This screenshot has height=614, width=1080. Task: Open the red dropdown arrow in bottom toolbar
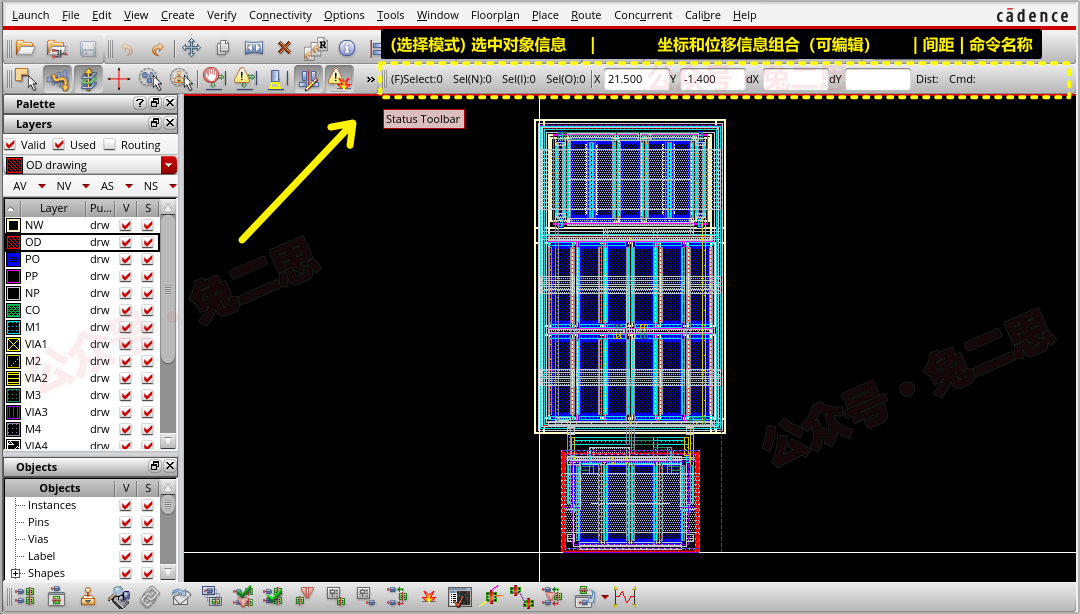(x=605, y=597)
